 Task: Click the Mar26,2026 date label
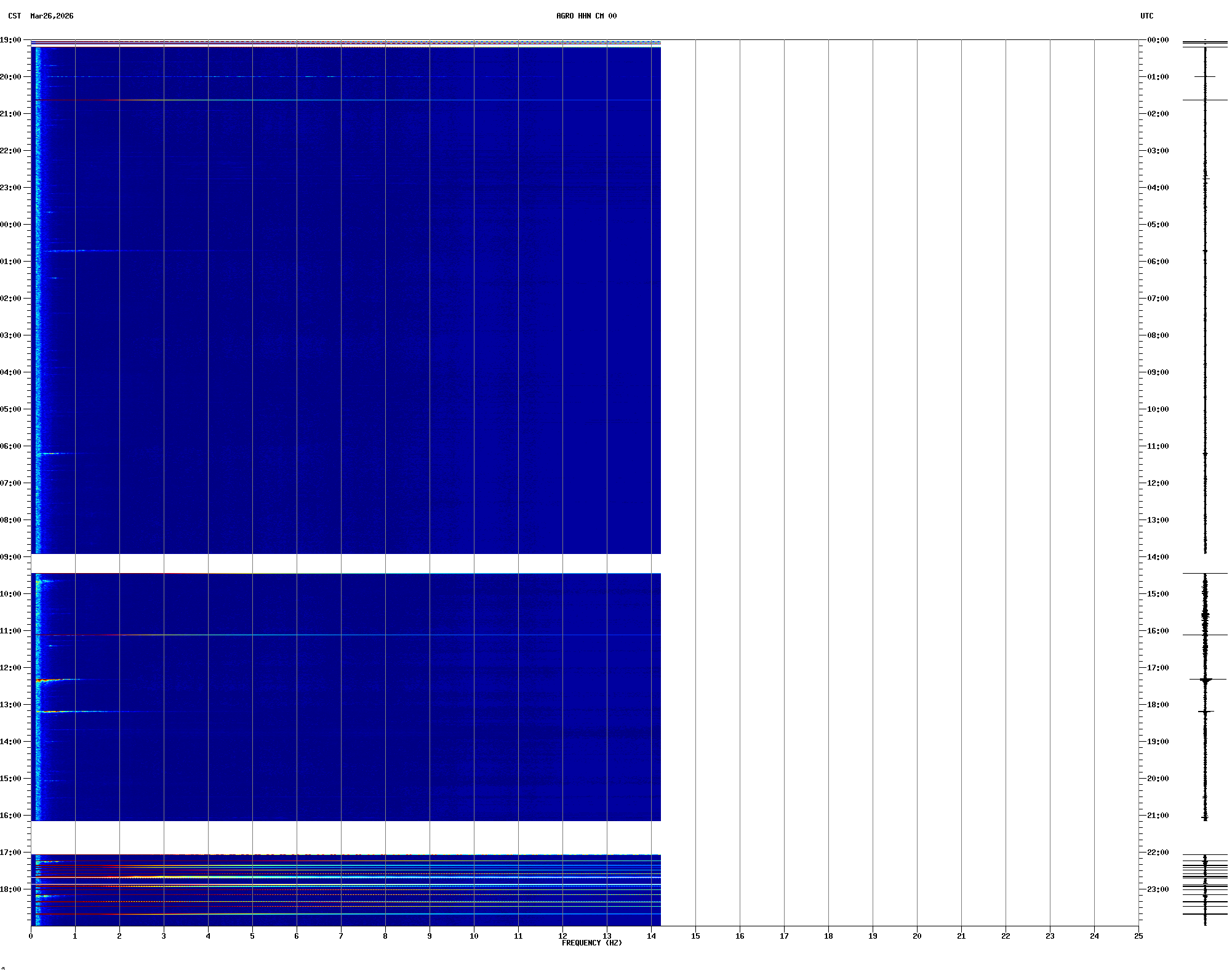coord(52,16)
